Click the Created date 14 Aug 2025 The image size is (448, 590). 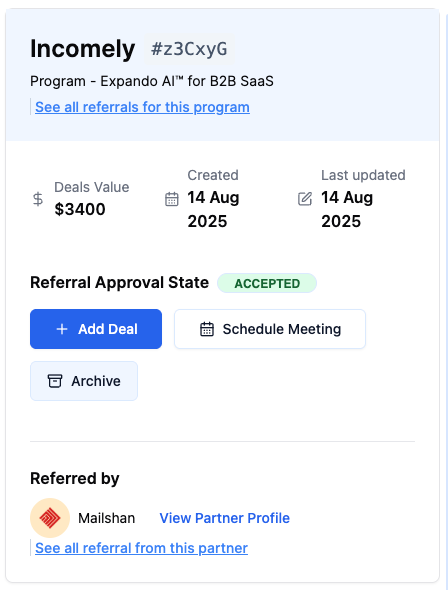213,209
